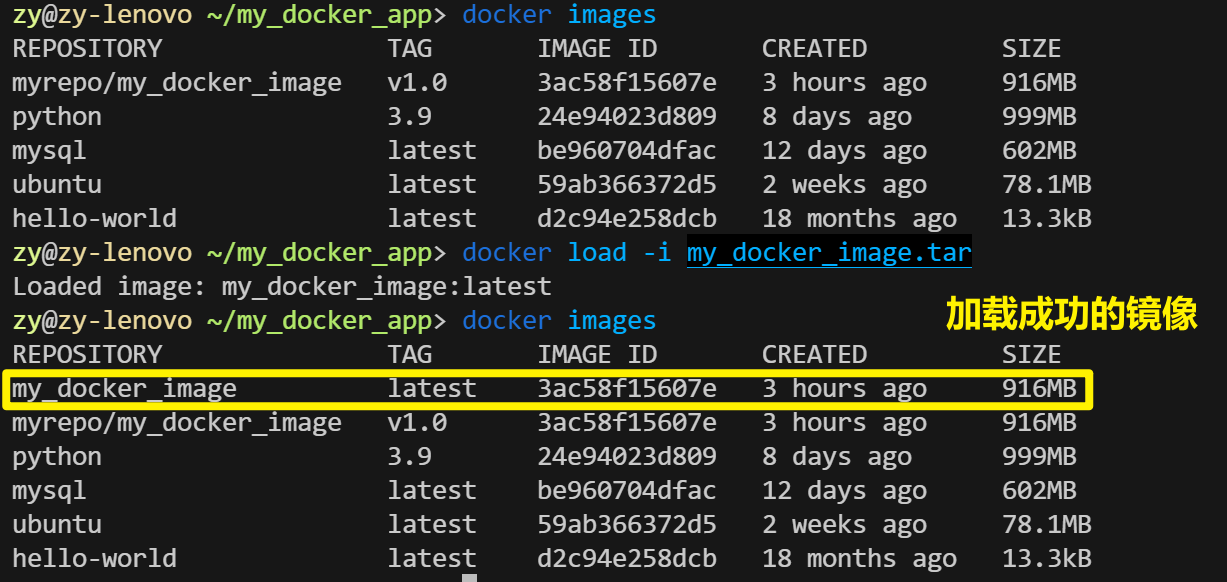This screenshot has width=1227, height=582.
Task: Click the SIZE header of the second listing
Action: [x=1032, y=355]
